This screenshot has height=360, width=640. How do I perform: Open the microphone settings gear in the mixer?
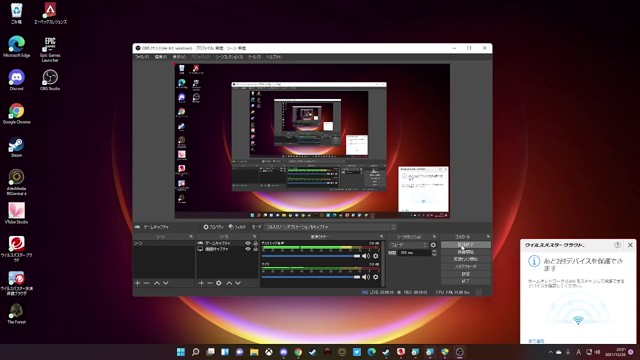click(376, 277)
